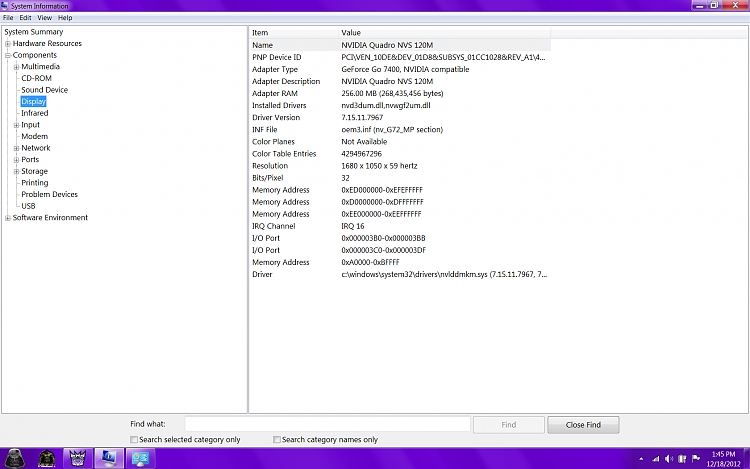
Task: Expand the Network node
Action: [x=16, y=148]
